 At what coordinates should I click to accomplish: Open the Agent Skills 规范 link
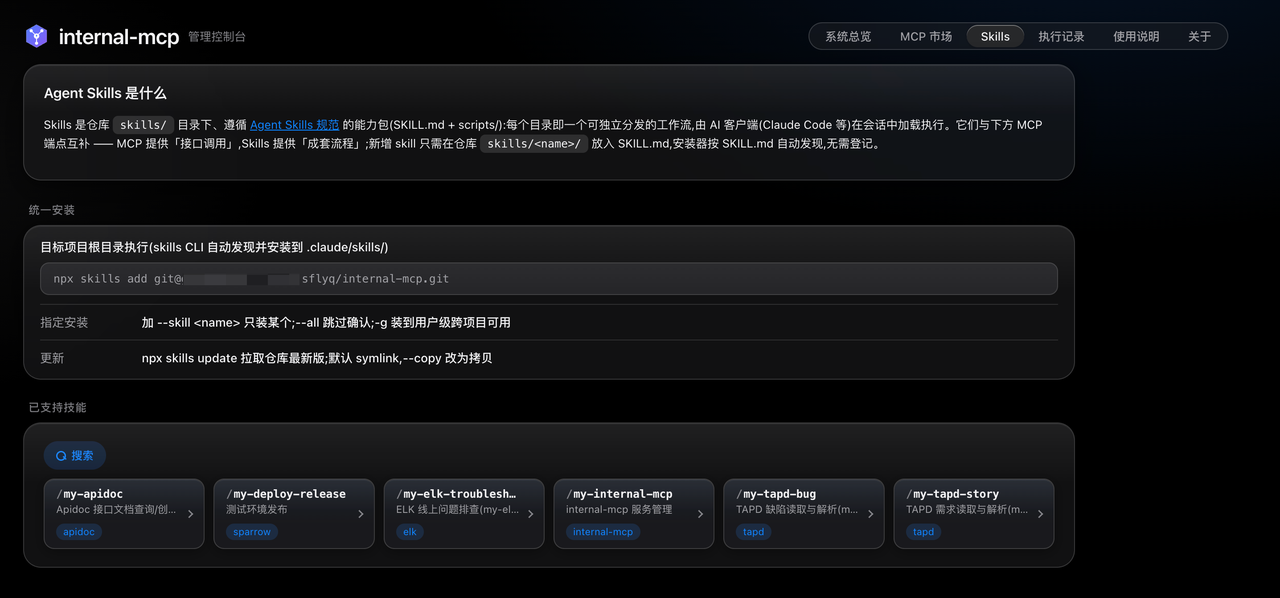coord(294,125)
